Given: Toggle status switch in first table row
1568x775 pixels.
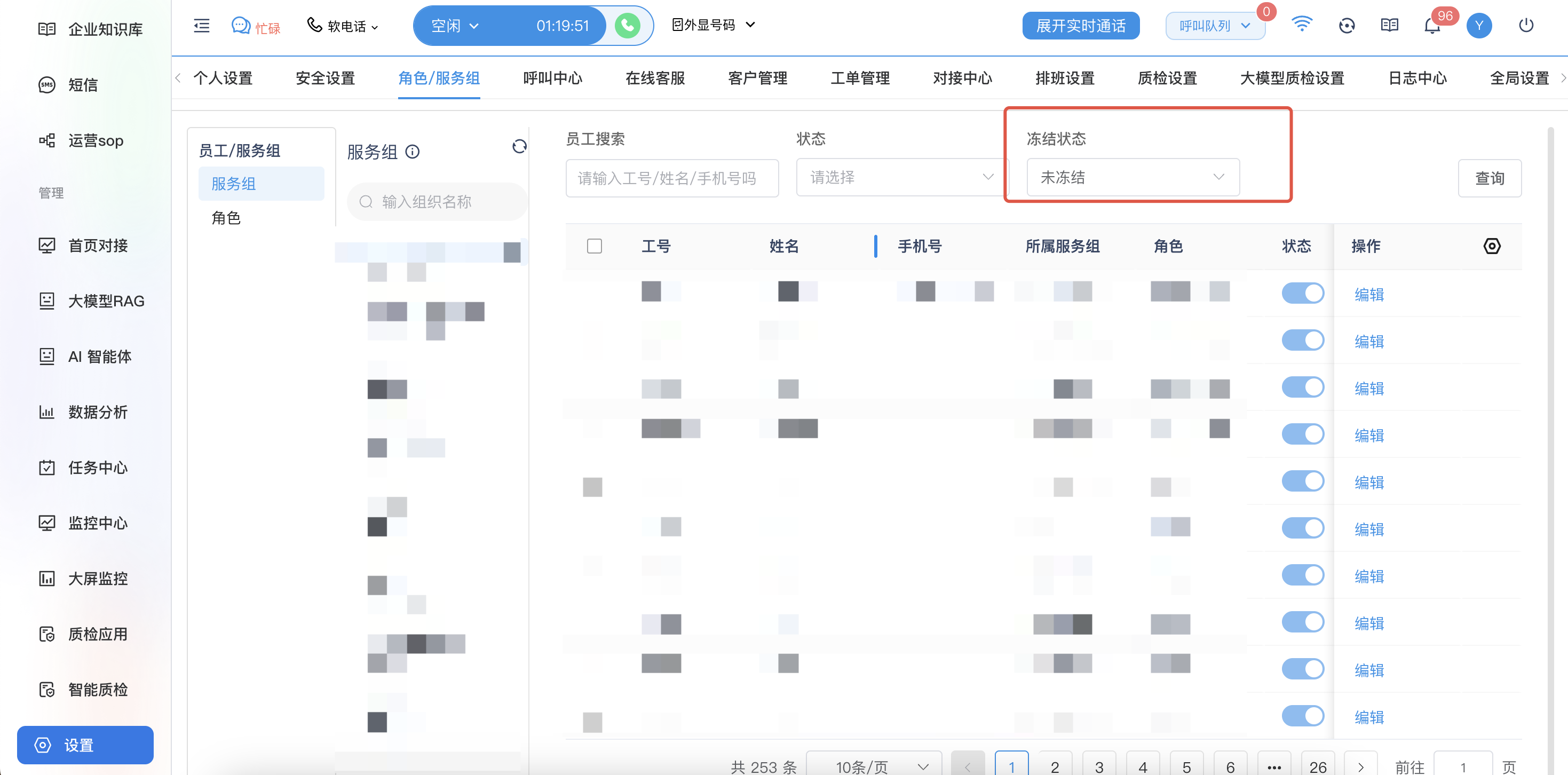Looking at the screenshot, I should pos(1303,294).
